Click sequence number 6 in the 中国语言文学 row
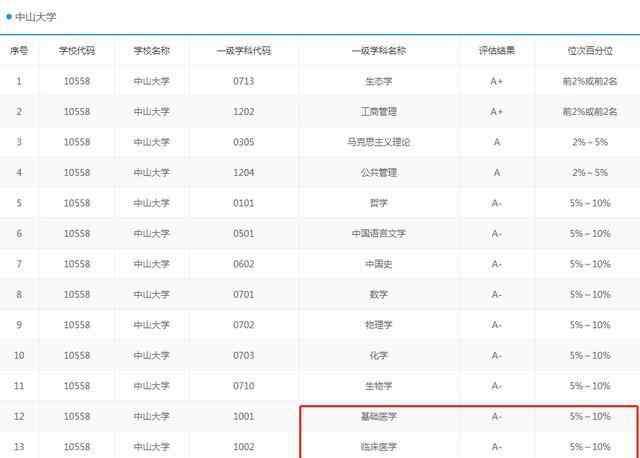 (19, 233)
